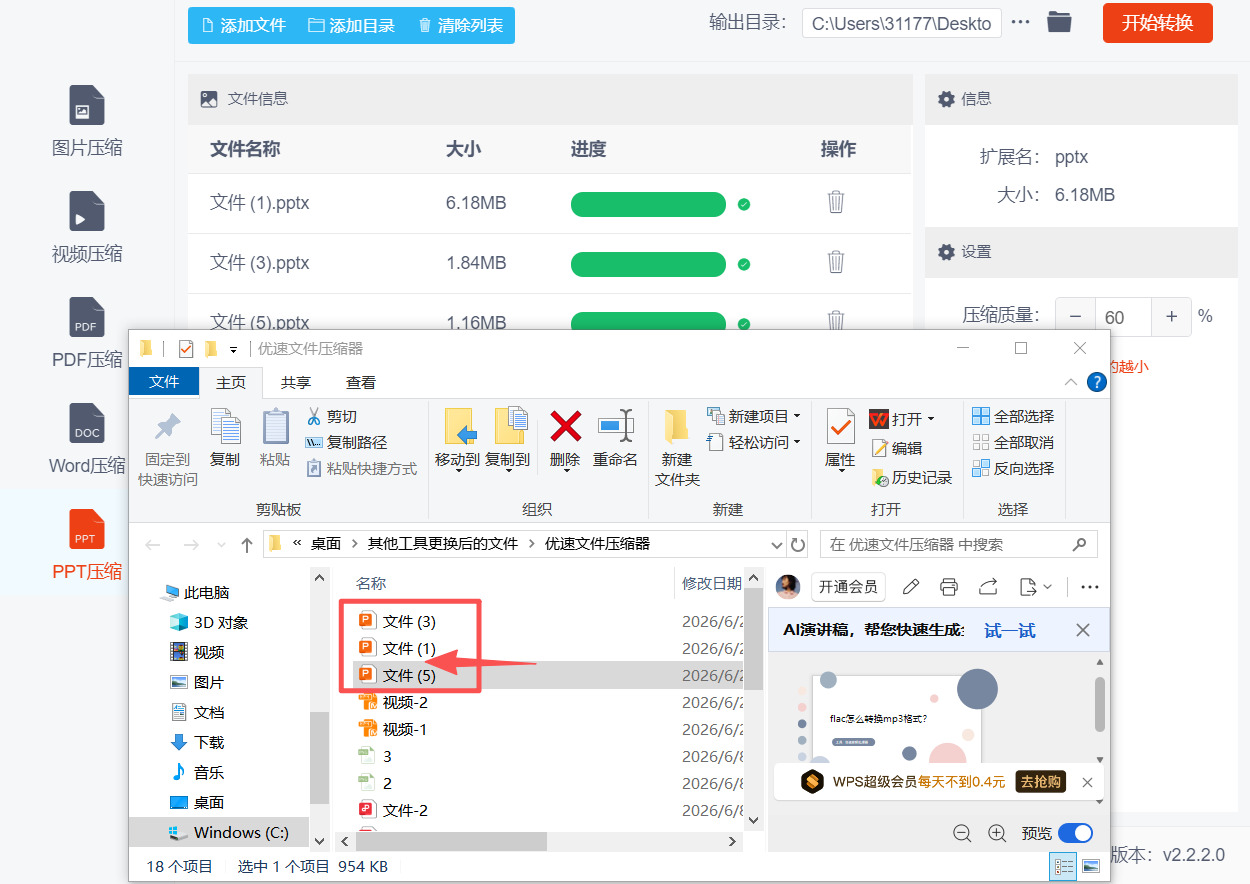Click 复制路径 in Explorer ribbon
1250x884 pixels.
(346, 442)
